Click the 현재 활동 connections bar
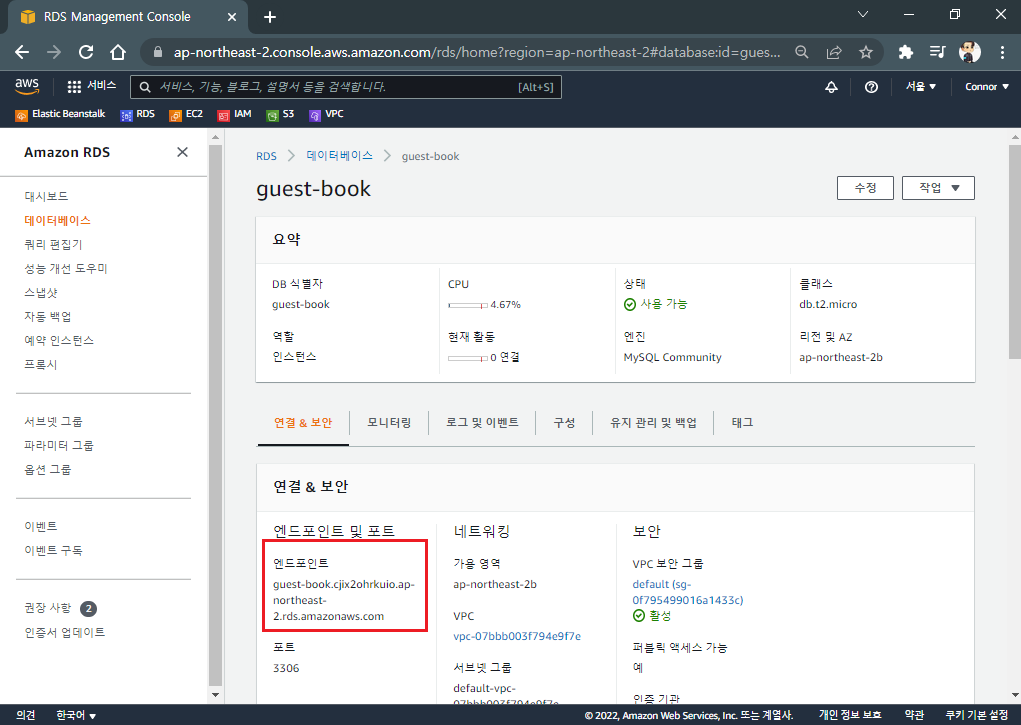The image size is (1021, 725). (468, 358)
